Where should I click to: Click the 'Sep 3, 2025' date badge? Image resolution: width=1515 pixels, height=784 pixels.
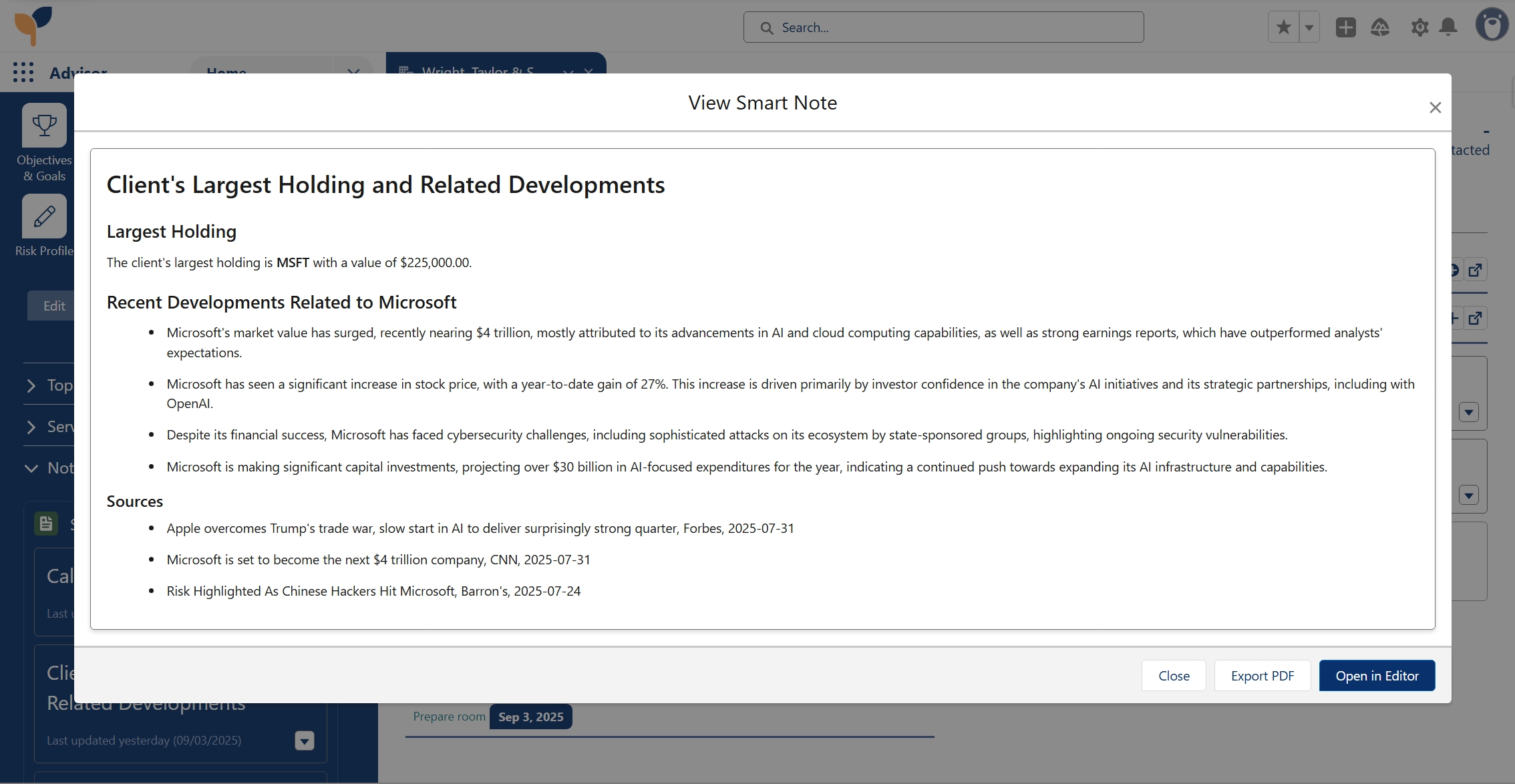pyautogui.click(x=531, y=717)
